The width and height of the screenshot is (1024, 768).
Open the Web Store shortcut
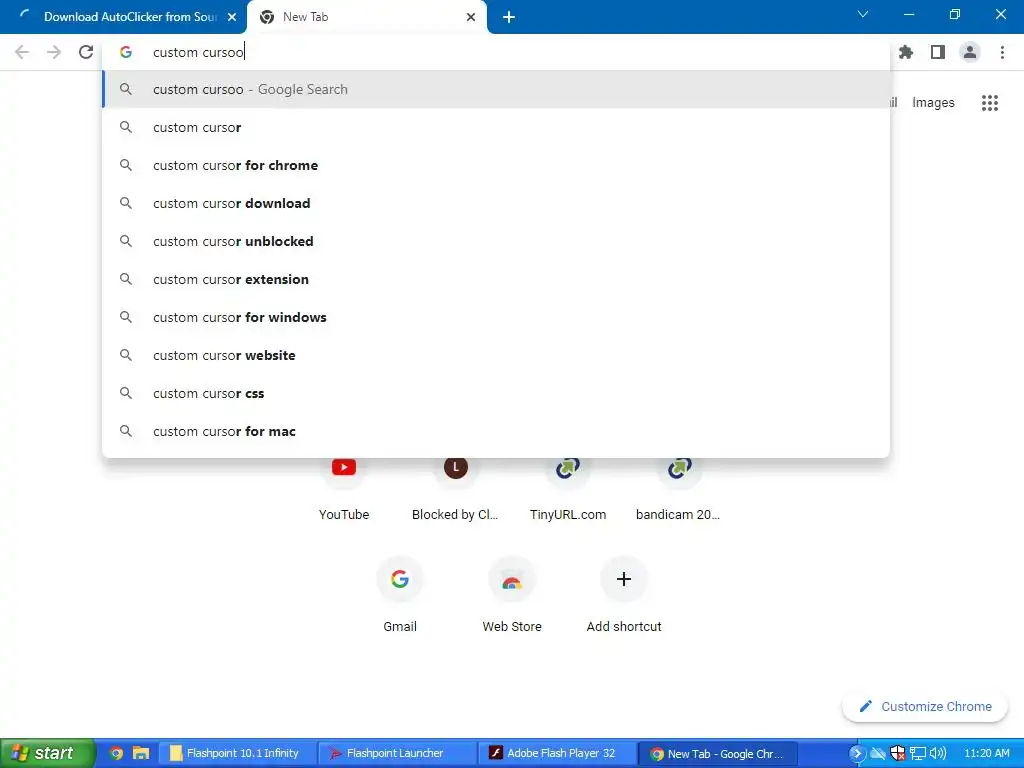512,593
